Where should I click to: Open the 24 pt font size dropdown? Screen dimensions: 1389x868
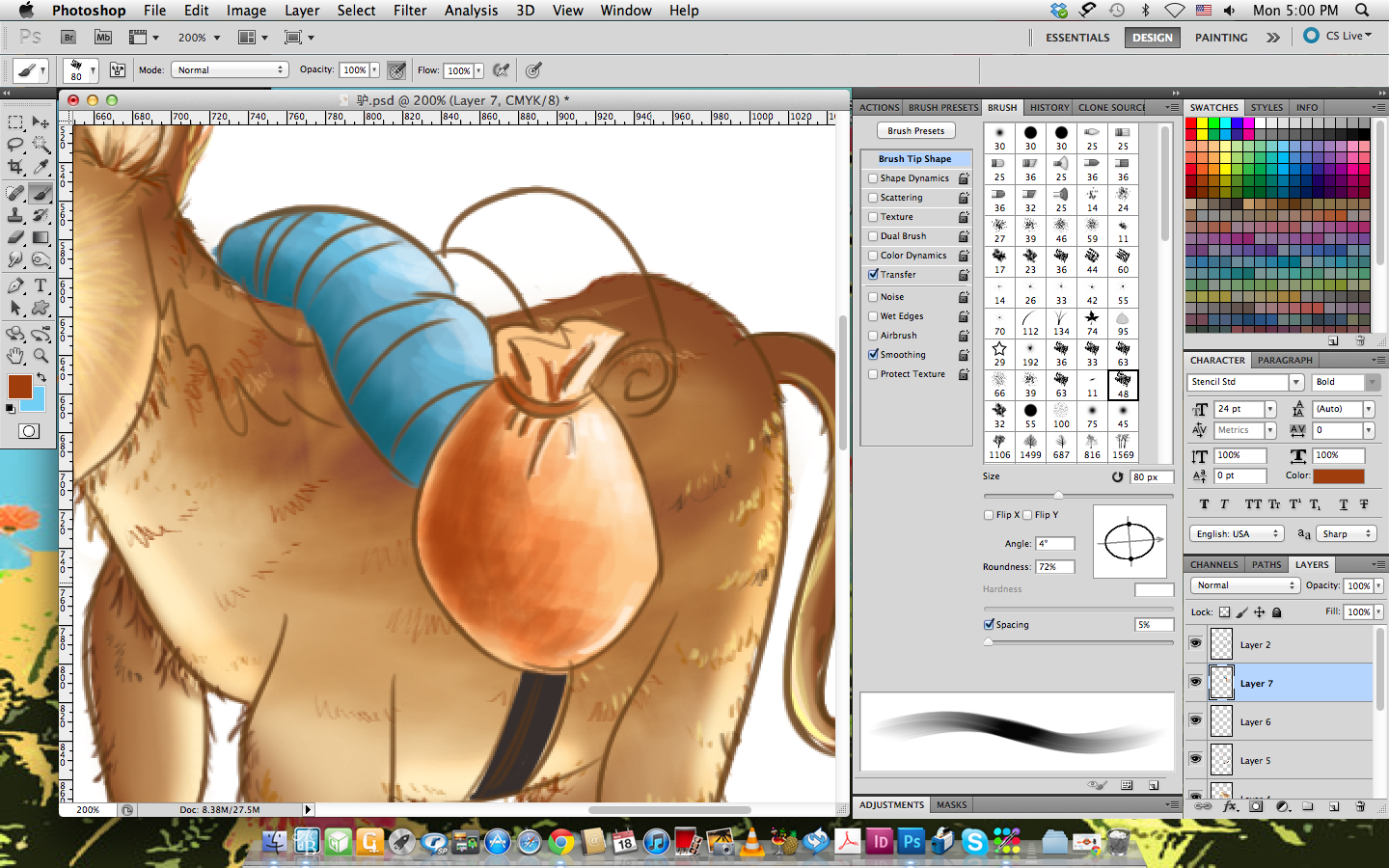(1270, 410)
